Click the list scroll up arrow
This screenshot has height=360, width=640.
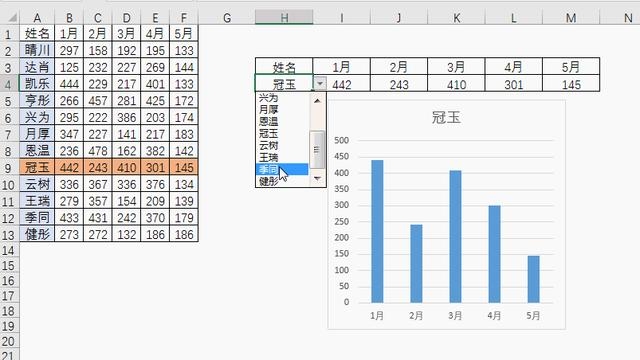317,100
